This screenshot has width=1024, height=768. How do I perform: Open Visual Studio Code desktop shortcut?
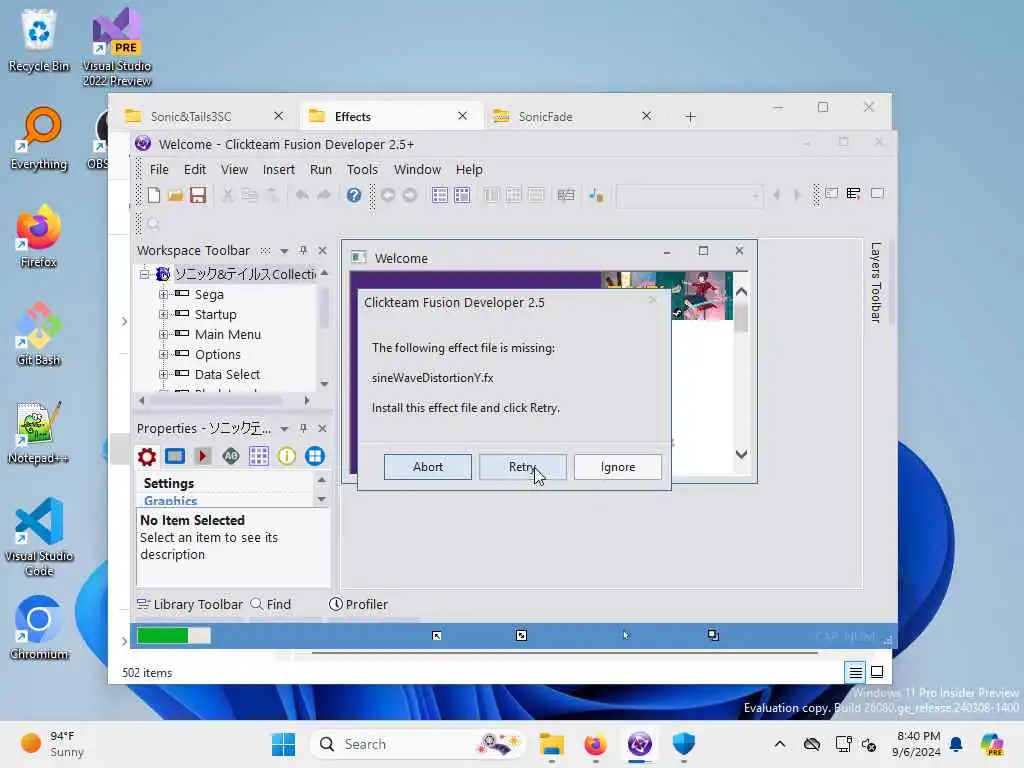(x=39, y=537)
